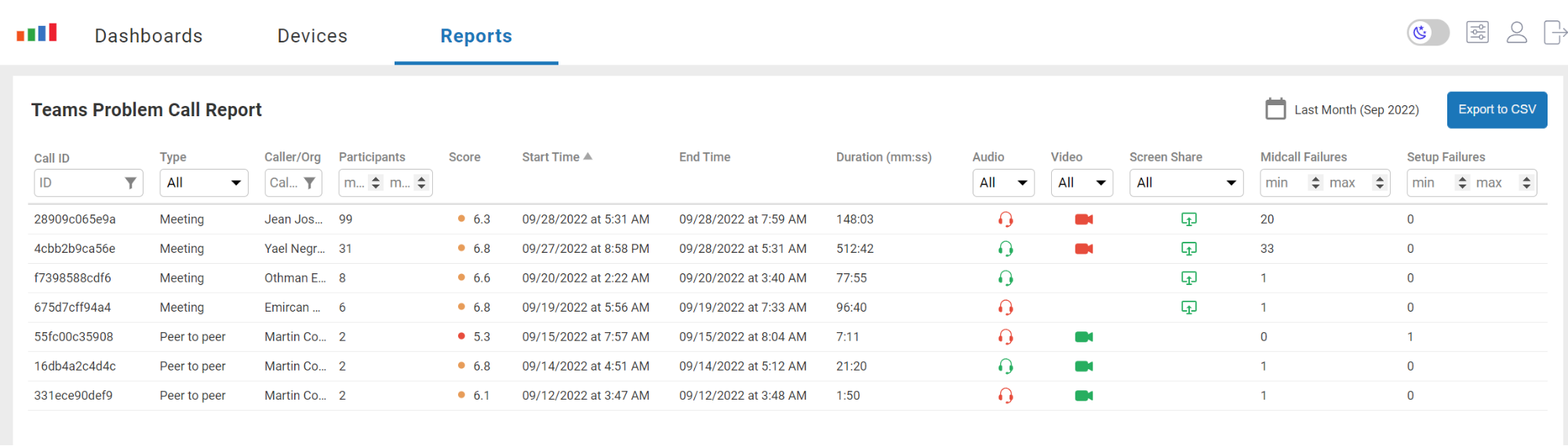This screenshot has height=446, width=1568.
Task: Adjust Participants maximum stepper
Action: tap(421, 183)
